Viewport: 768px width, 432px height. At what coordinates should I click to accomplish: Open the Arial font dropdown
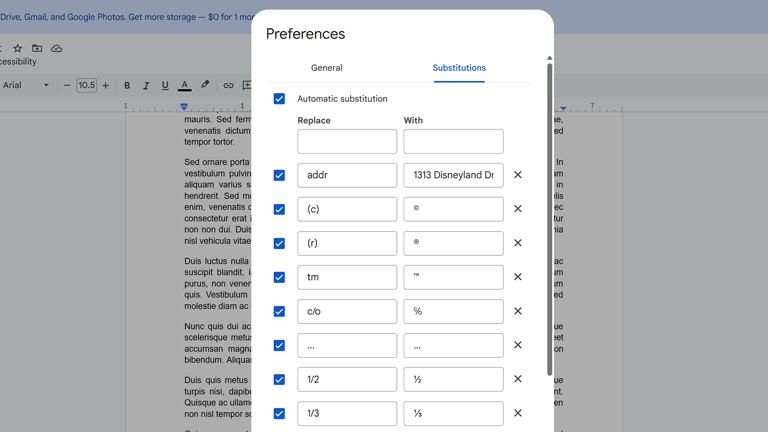pos(25,85)
